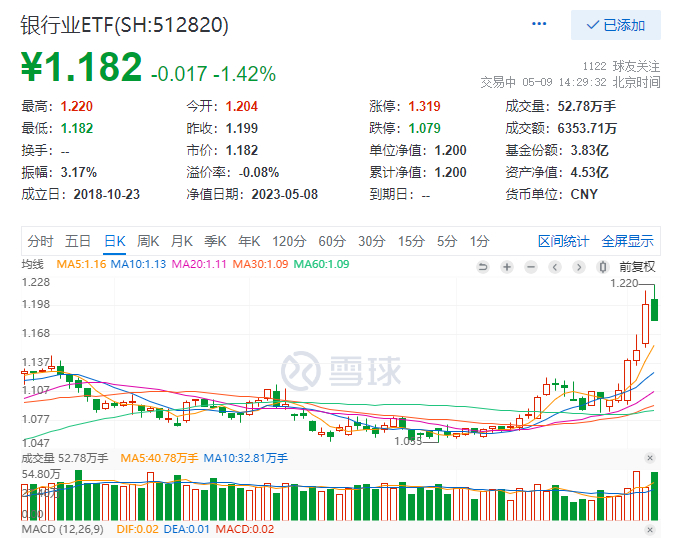The height and width of the screenshot is (538, 674).
Task: Switch to the 15分 chart tab
Action: click(411, 241)
